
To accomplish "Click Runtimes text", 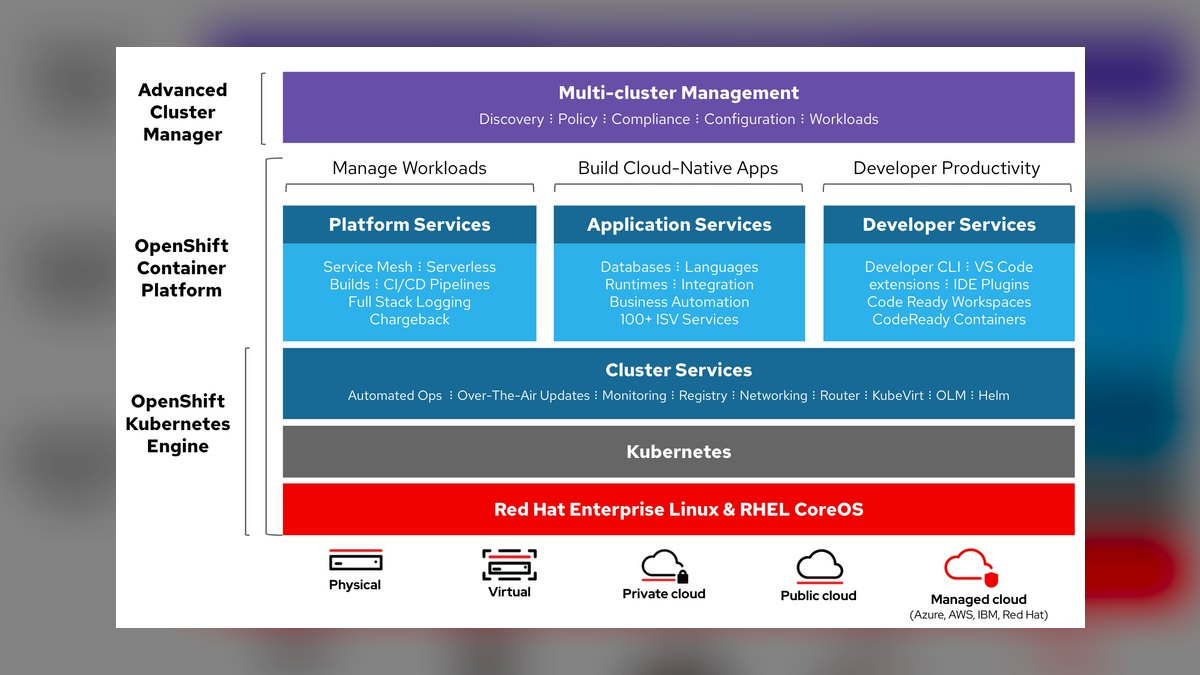I will click(x=636, y=284).
